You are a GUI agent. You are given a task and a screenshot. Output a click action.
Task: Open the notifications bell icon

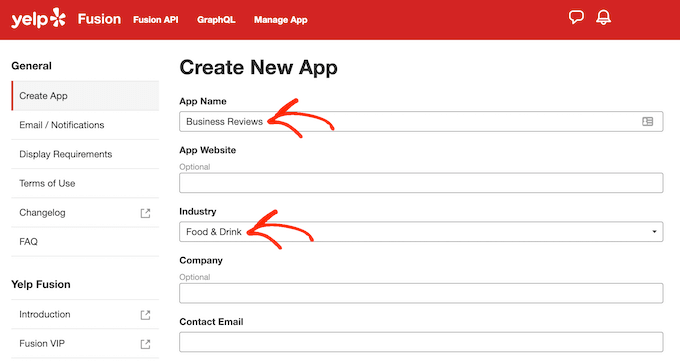pos(603,17)
